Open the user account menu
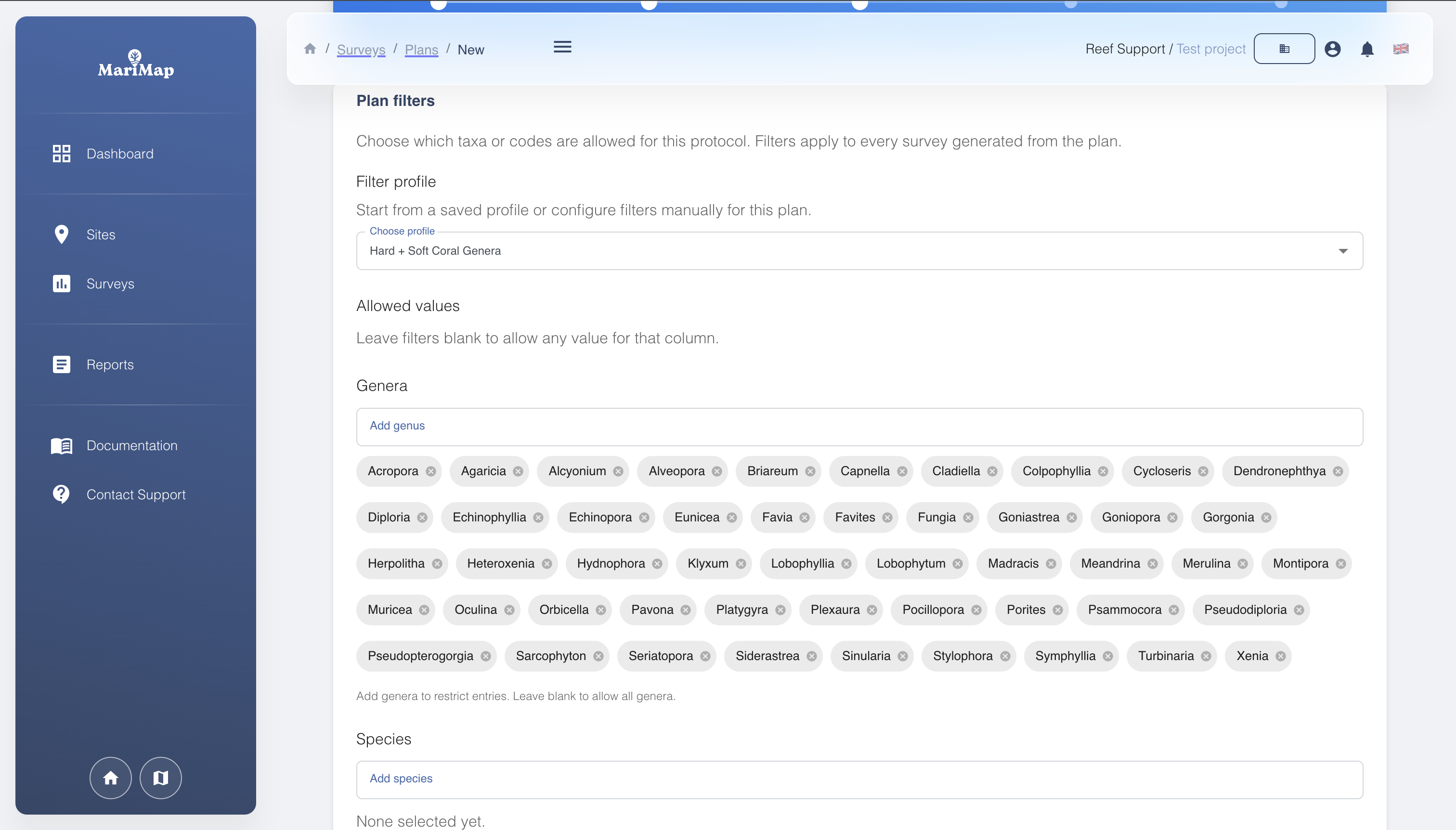 point(1332,49)
